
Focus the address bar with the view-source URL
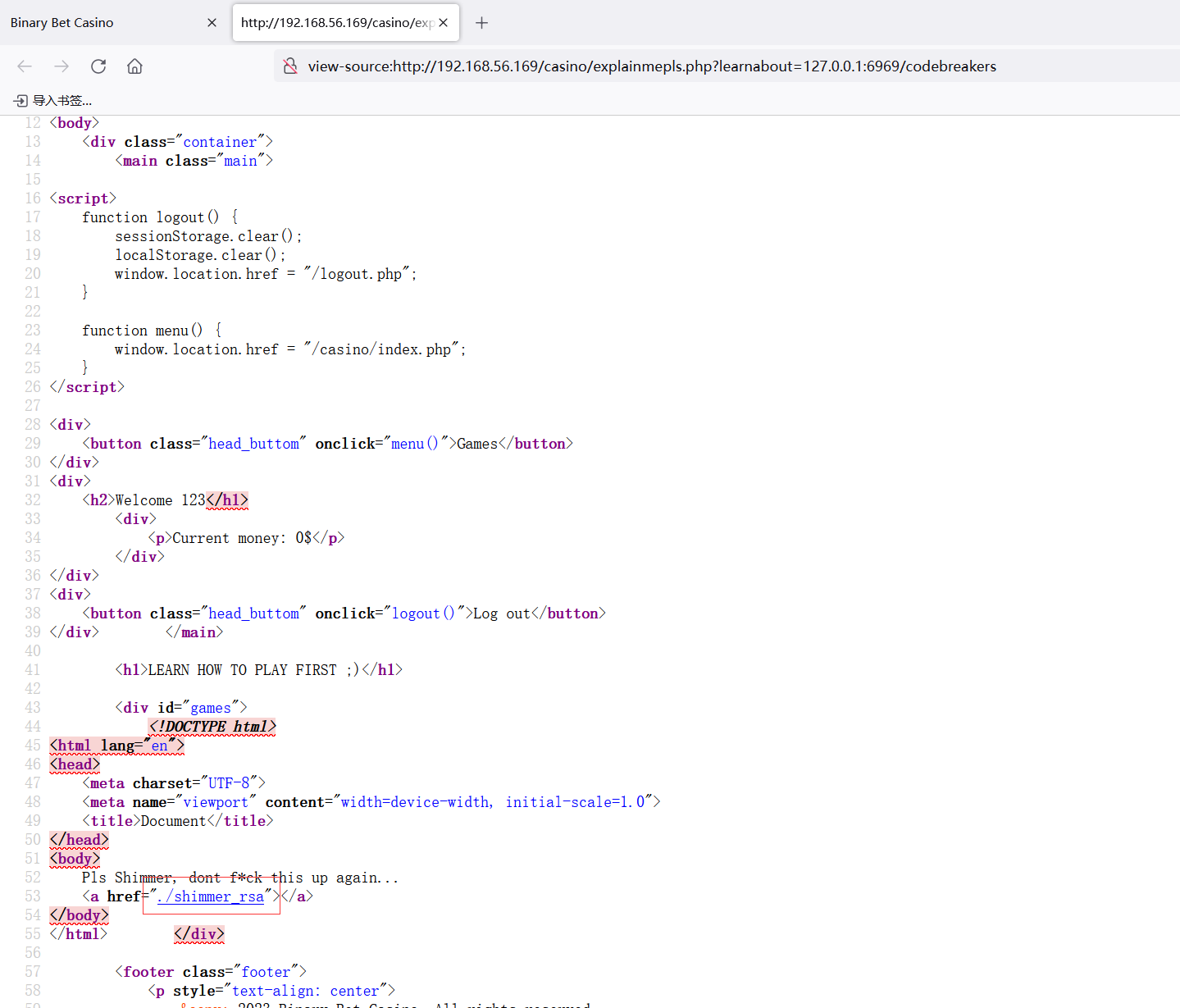[652, 66]
